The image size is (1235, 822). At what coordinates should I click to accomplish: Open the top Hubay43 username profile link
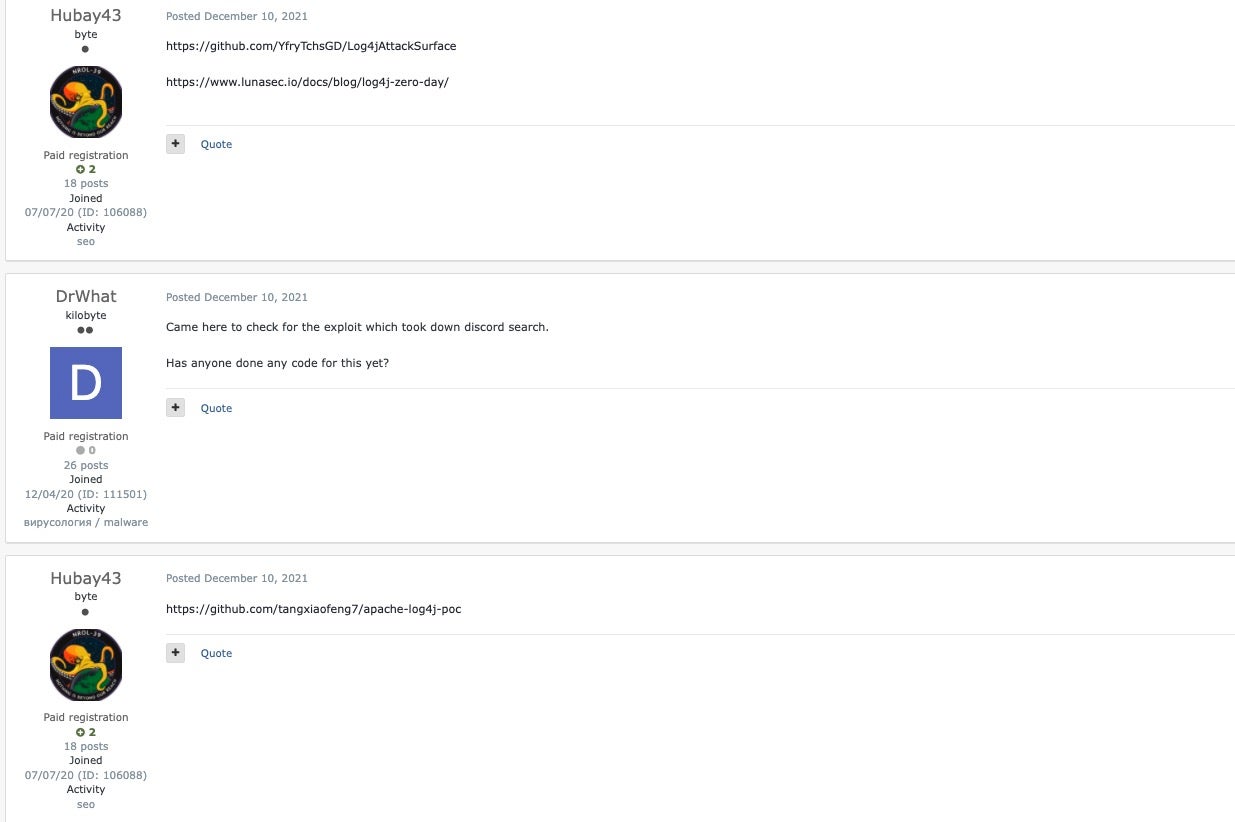click(x=86, y=15)
